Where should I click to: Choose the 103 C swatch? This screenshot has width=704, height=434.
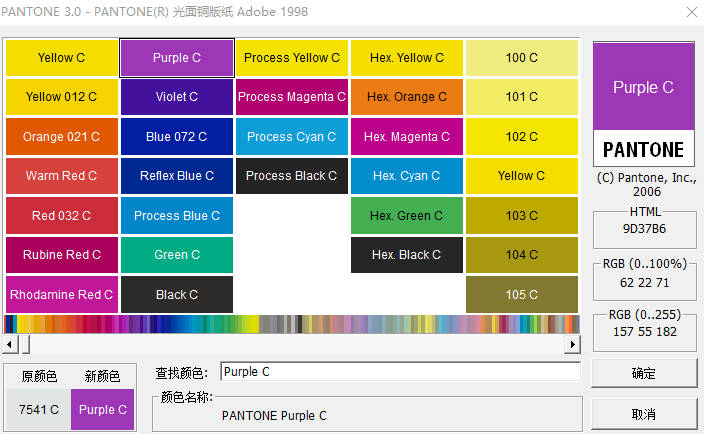tap(522, 215)
